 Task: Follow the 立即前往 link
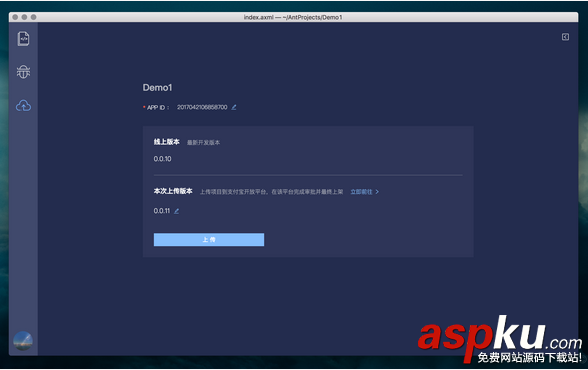tap(361, 192)
